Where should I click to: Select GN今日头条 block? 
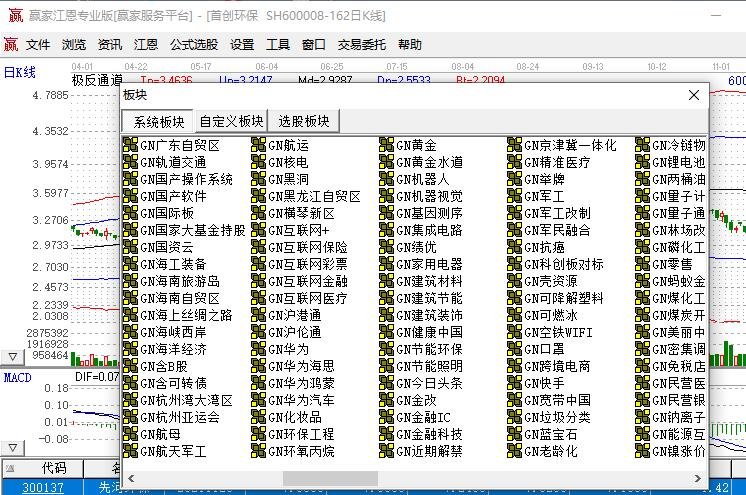point(430,383)
